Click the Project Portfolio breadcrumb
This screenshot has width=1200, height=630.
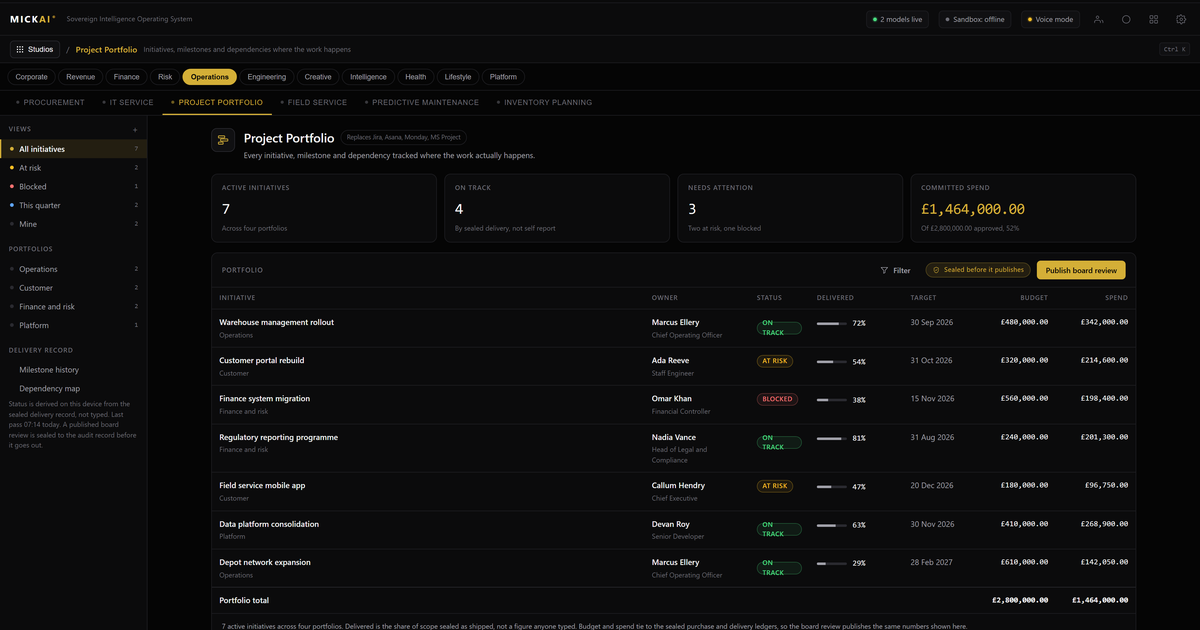(106, 49)
